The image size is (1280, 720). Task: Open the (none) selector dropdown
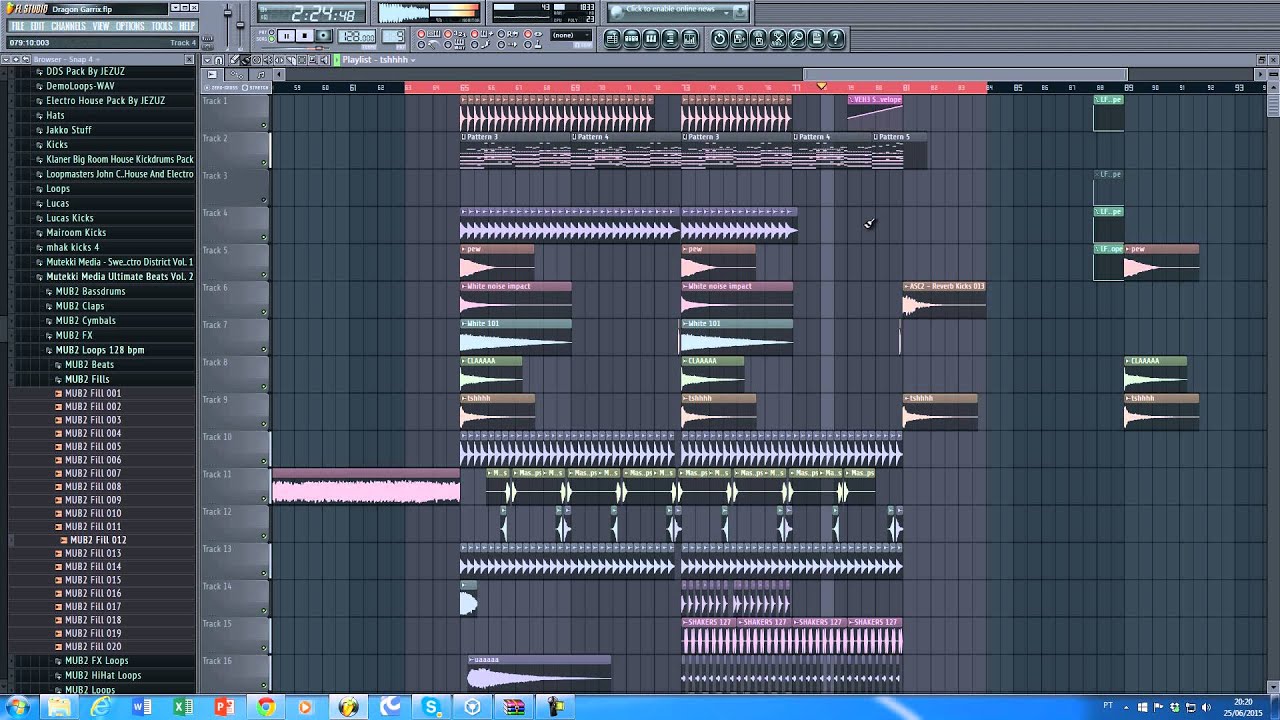coord(571,35)
